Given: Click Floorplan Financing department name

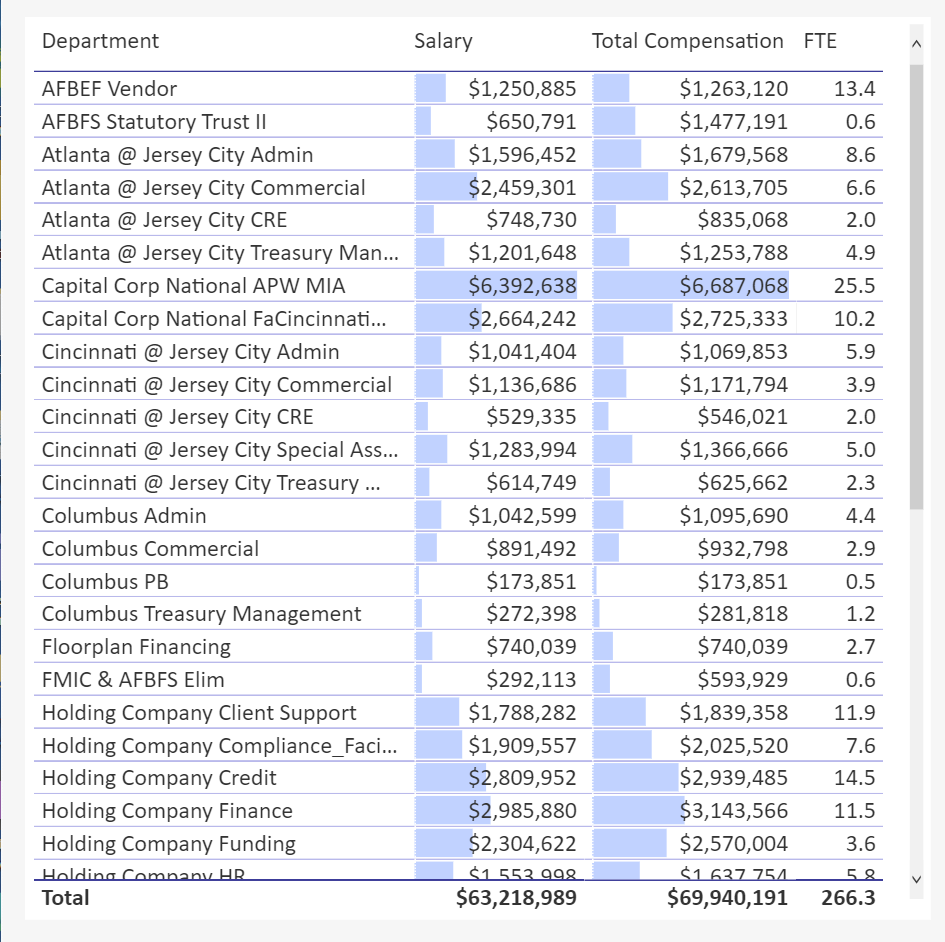Looking at the screenshot, I should [x=136, y=647].
